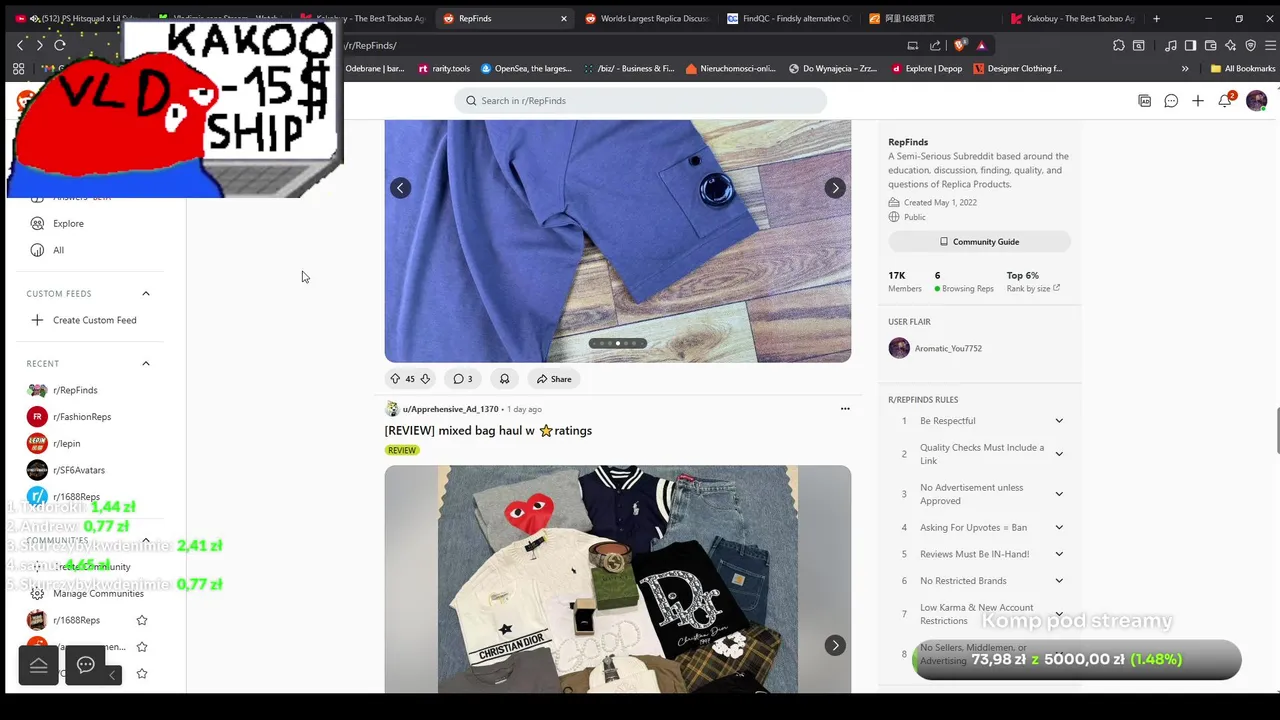Open overflow menu of mixed bag haul post

[845, 408]
